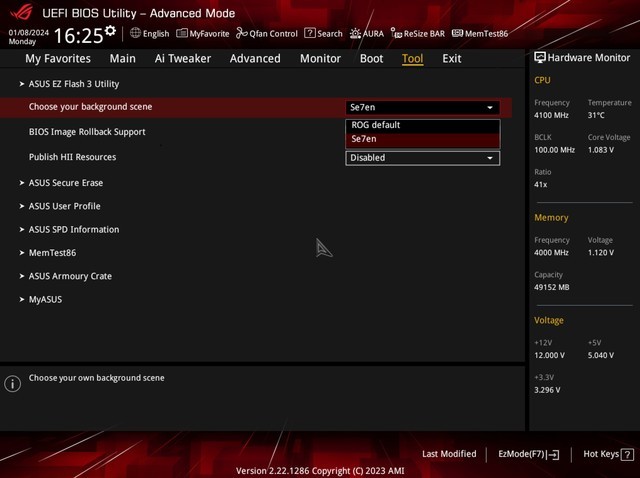Click the 01/08/2024 Monday date
This screenshot has width=640, height=478.
point(29,37)
